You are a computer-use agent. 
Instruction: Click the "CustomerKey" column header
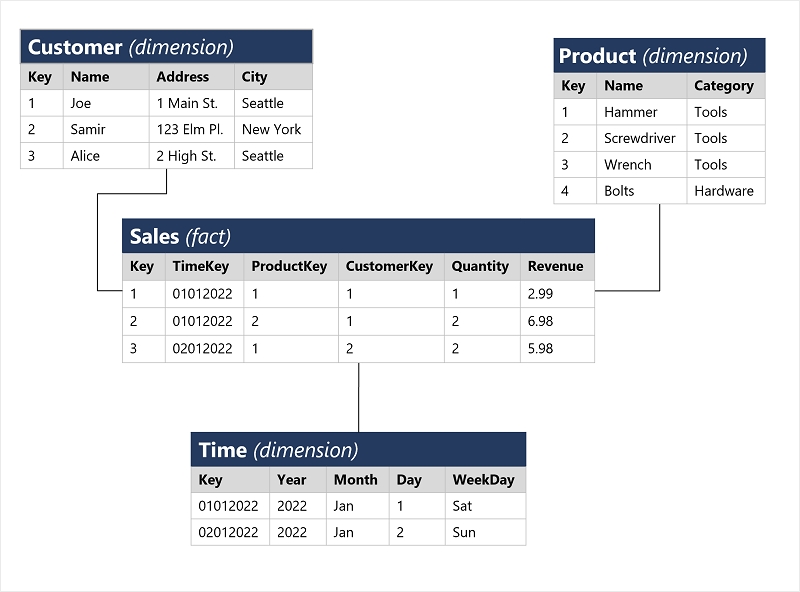pos(389,266)
